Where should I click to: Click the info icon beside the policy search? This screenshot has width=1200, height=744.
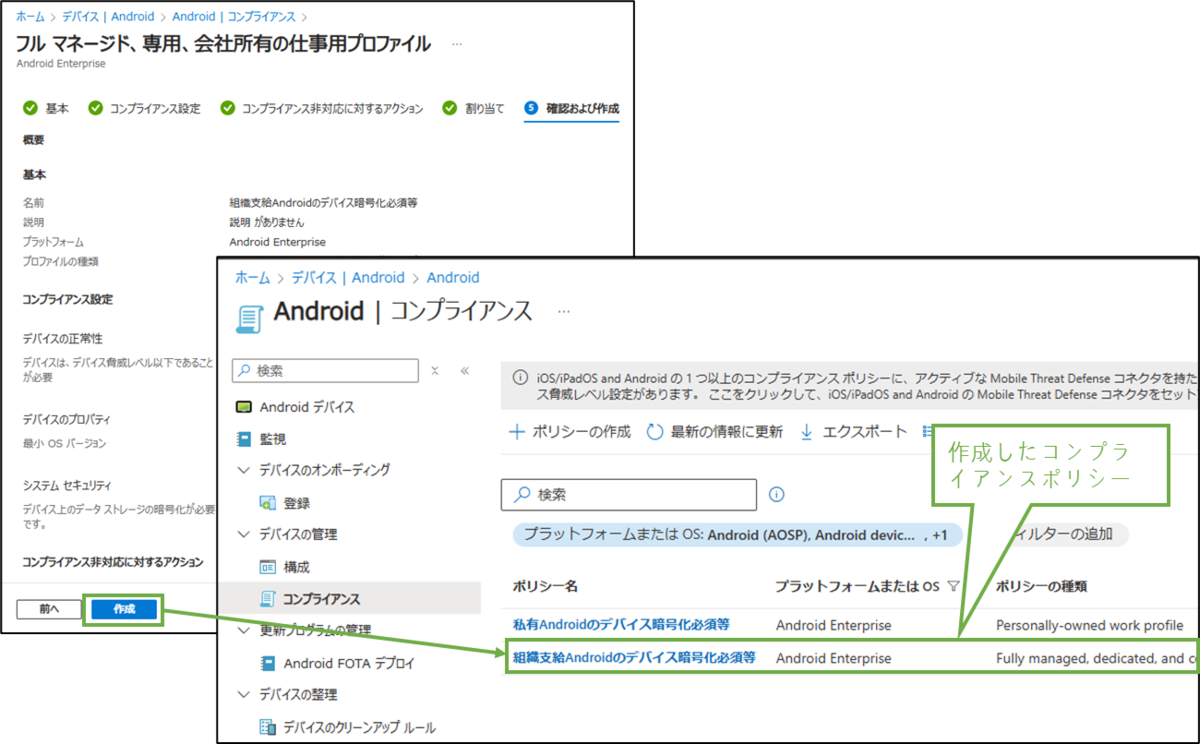(776, 494)
